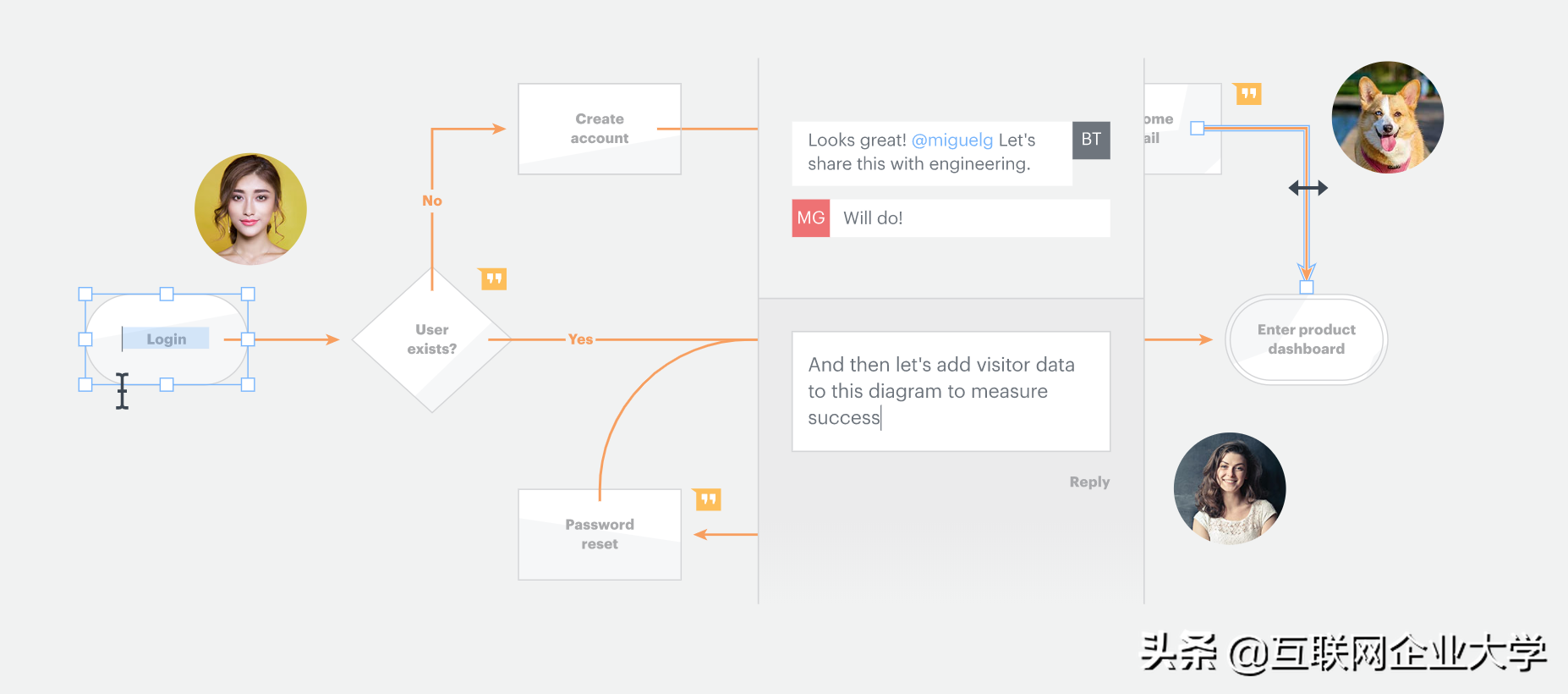1568x694 pixels.
Task: Grab the top-left resize handle of Login shape
Action: [x=85, y=294]
